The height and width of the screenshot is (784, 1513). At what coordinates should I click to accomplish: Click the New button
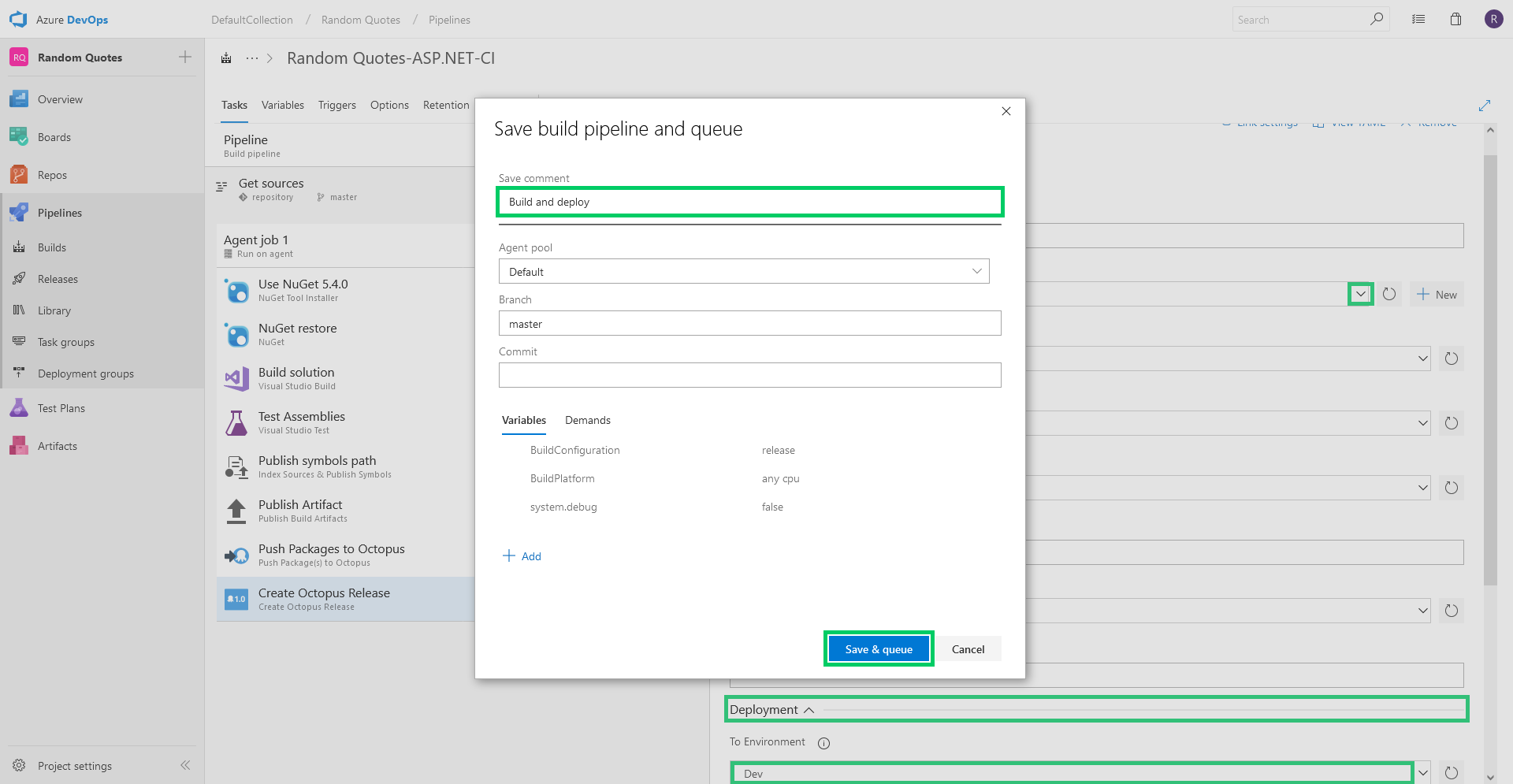[1437, 294]
